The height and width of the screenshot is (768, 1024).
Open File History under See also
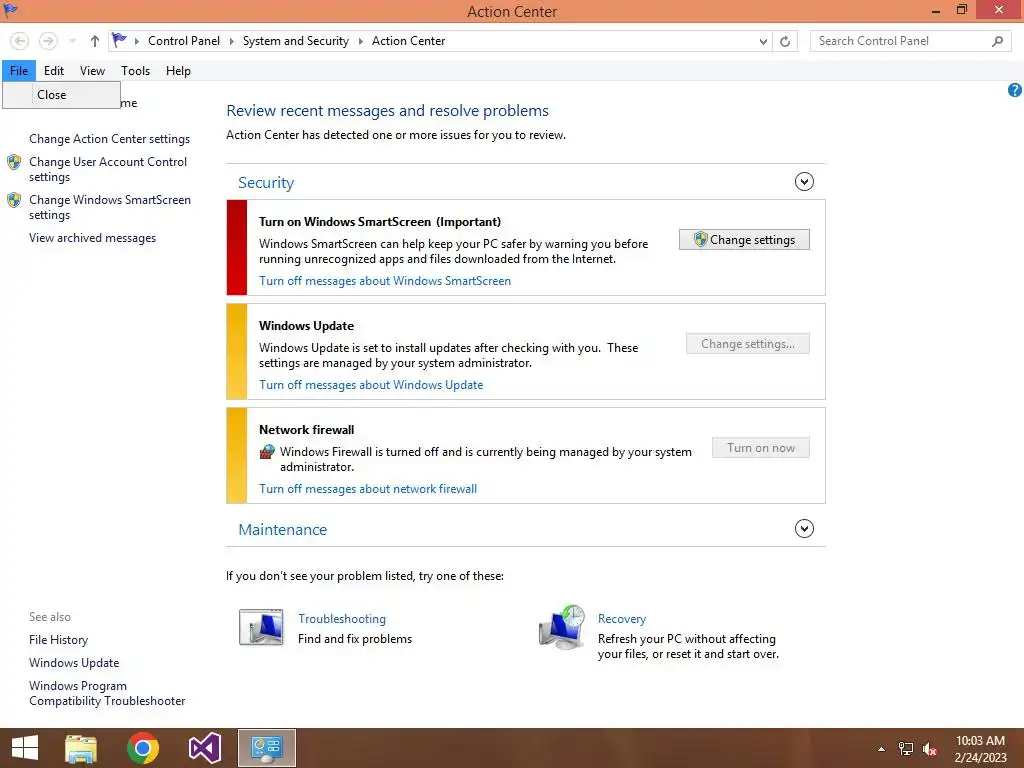[58, 640]
